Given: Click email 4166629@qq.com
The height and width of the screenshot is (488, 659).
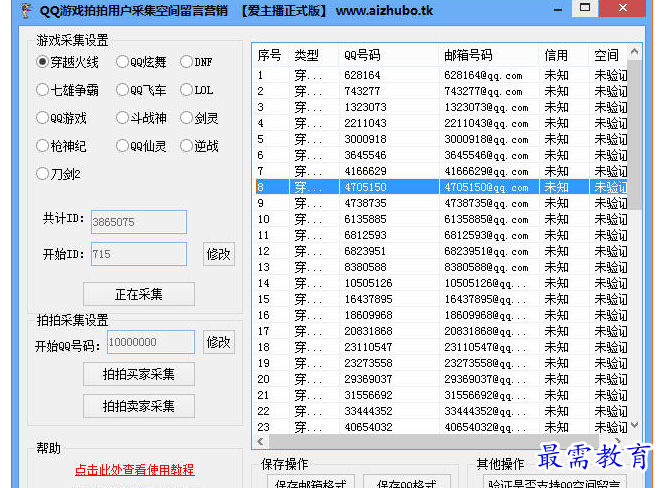Looking at the screenshot, I should pyautogui.click(x=486, y=171).
